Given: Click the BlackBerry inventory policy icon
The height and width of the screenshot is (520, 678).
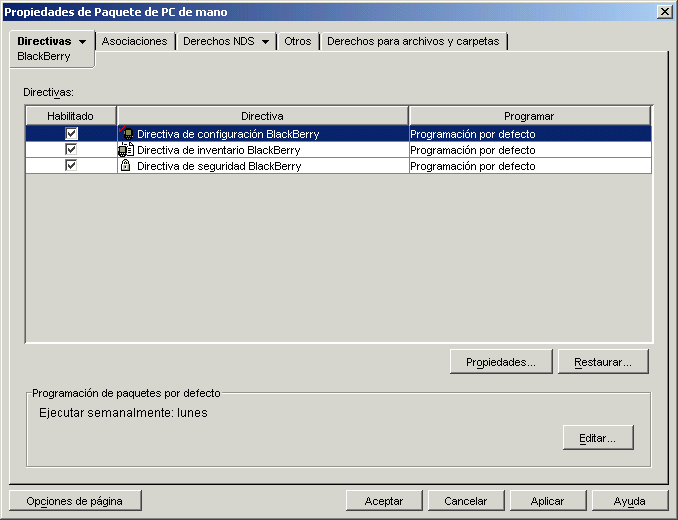Looking at the screenshot, I should point(126,150).
